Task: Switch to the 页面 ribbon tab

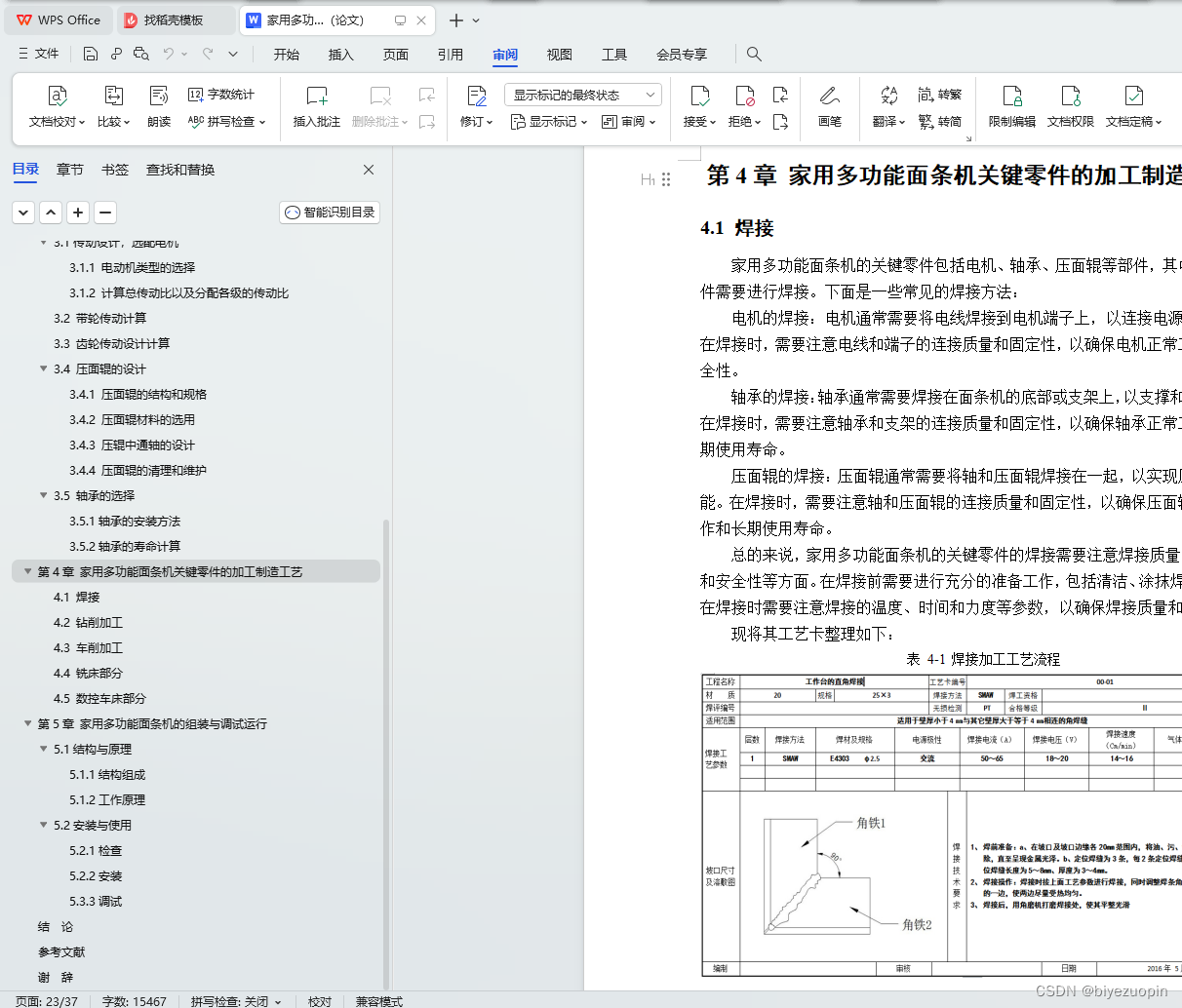Action: (x=396, y=55)
